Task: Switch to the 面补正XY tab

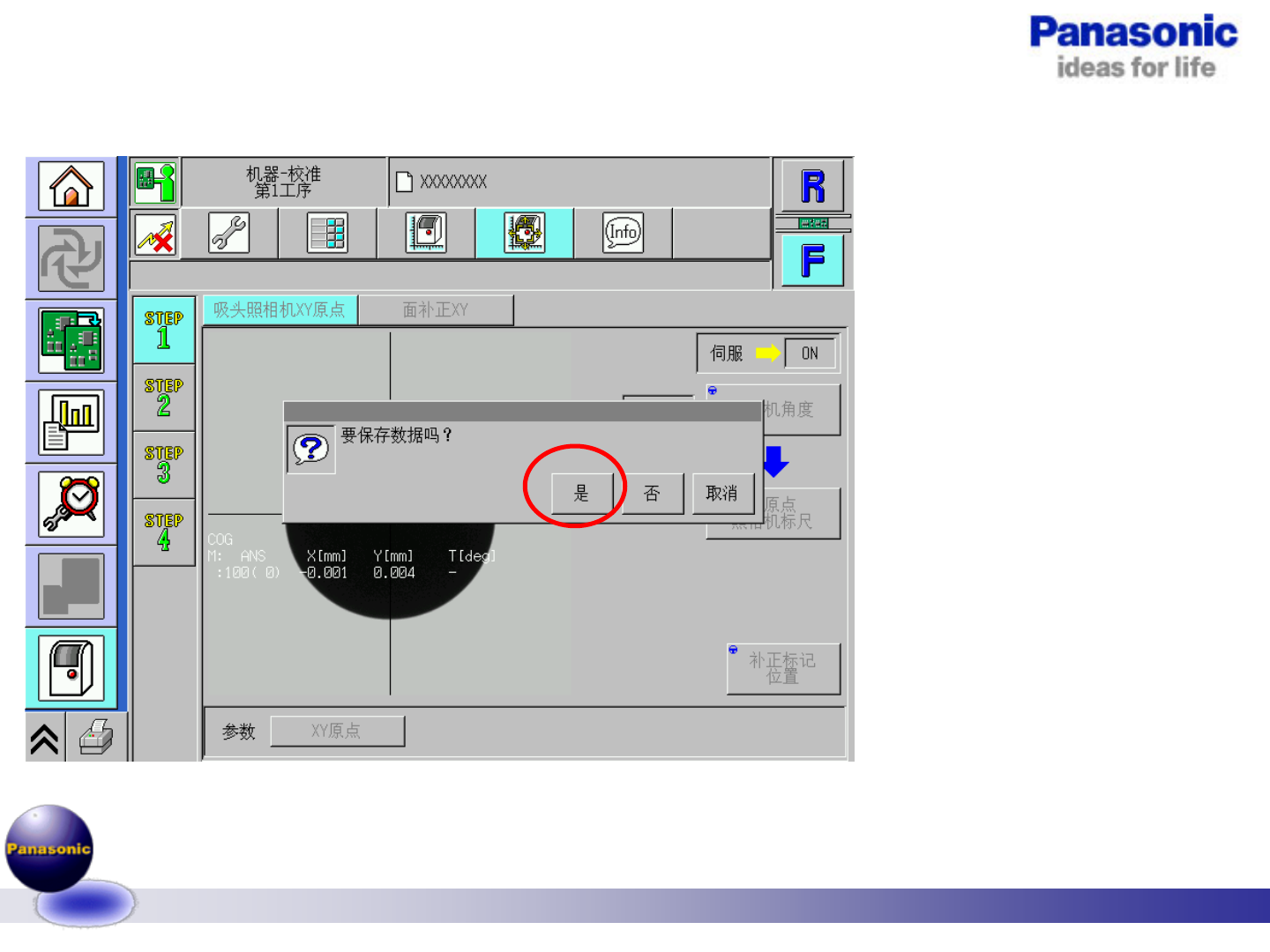Action: pyautogui.click(x=436, y=310)
